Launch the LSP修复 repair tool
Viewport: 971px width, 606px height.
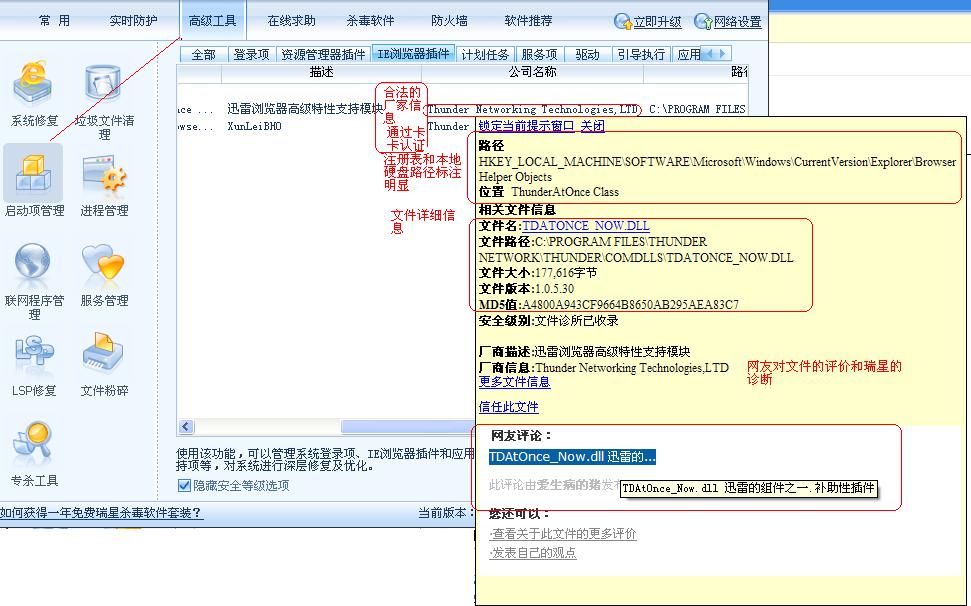33,365
